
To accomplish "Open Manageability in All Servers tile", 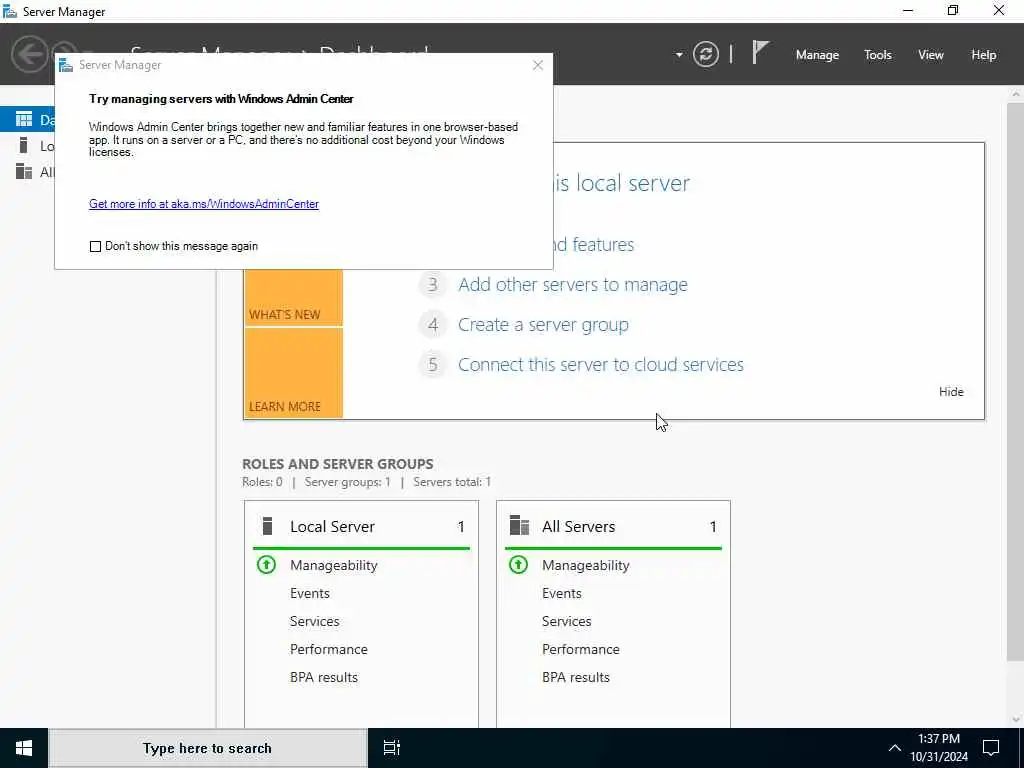I will 586,566.
